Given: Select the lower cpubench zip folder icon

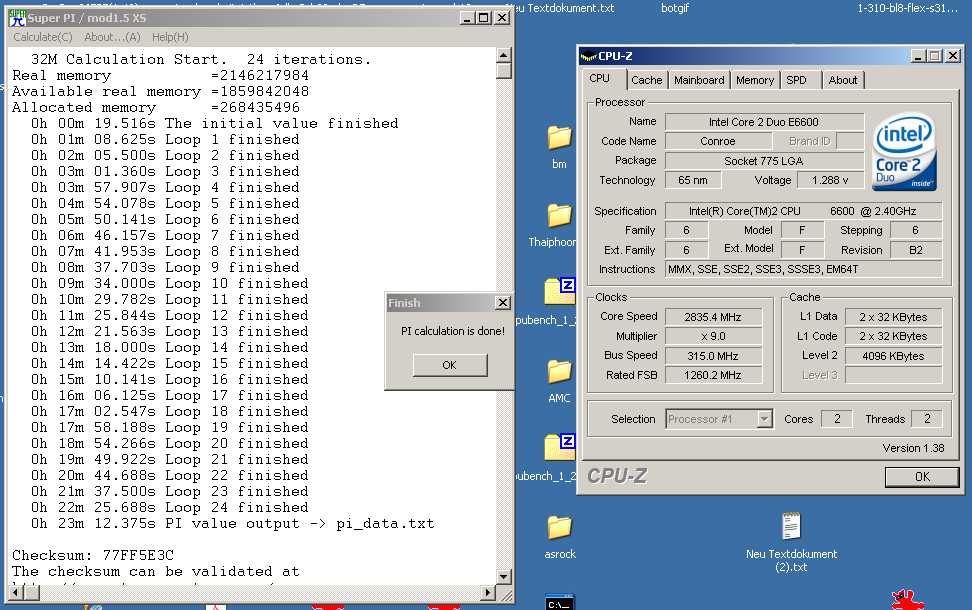Looking at the screenshot, I should (559, 447).
